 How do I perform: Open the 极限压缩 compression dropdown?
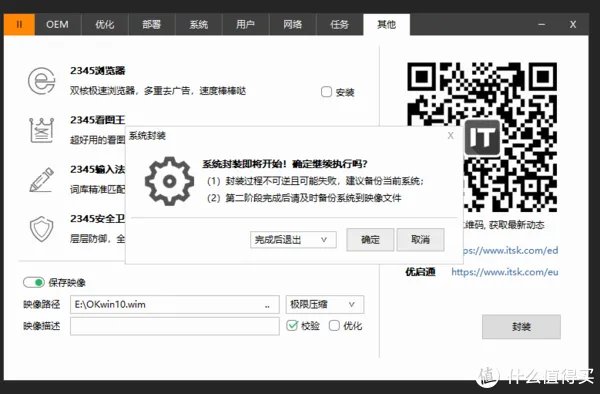point(324,305)
